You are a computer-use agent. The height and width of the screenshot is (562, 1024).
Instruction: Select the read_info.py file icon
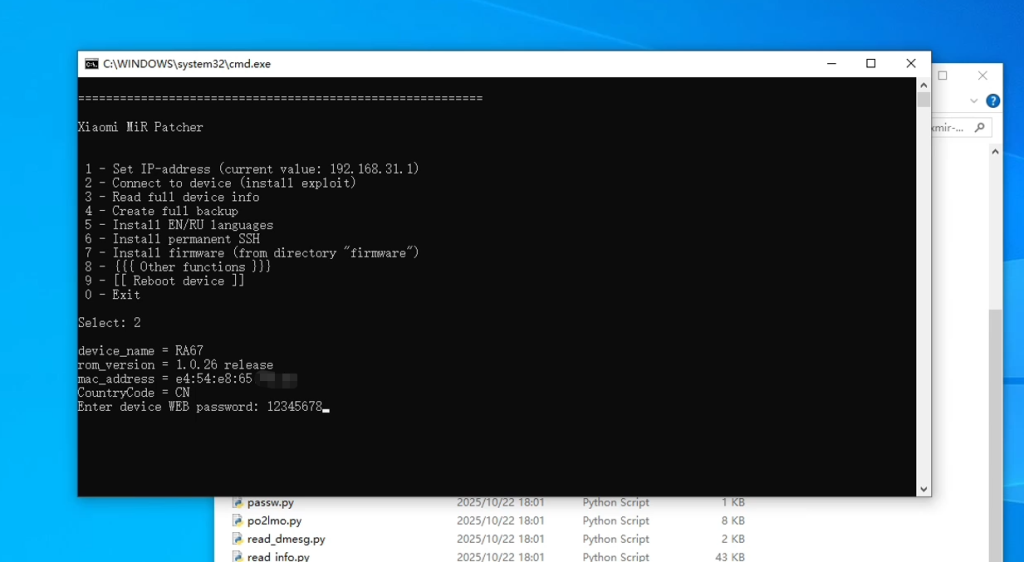click(x=238, y=556)
